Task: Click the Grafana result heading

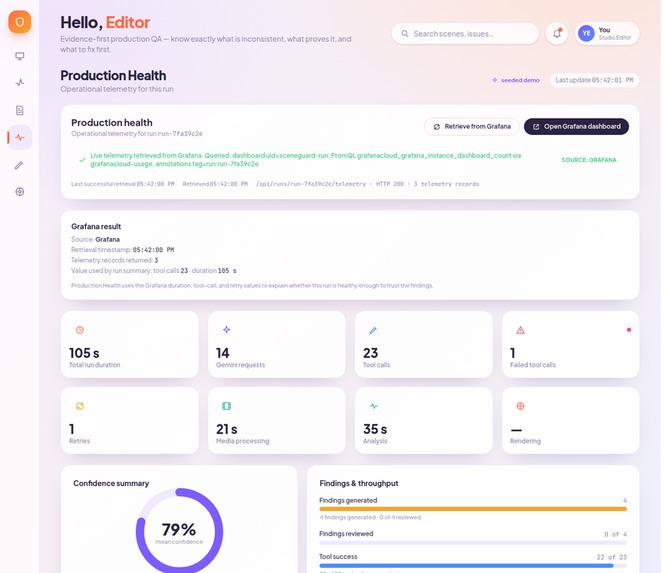Action: click(96, 226)
